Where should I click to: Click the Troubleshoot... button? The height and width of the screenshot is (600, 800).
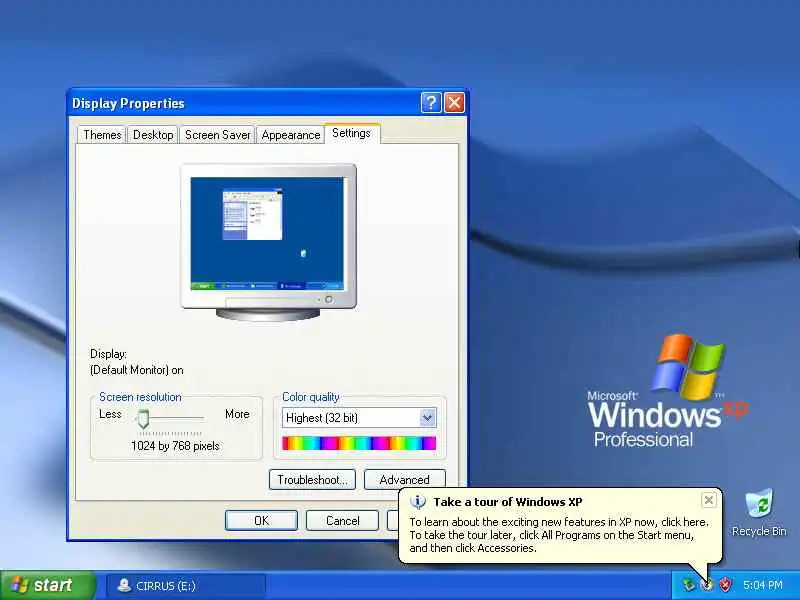[x=312, y=480]
